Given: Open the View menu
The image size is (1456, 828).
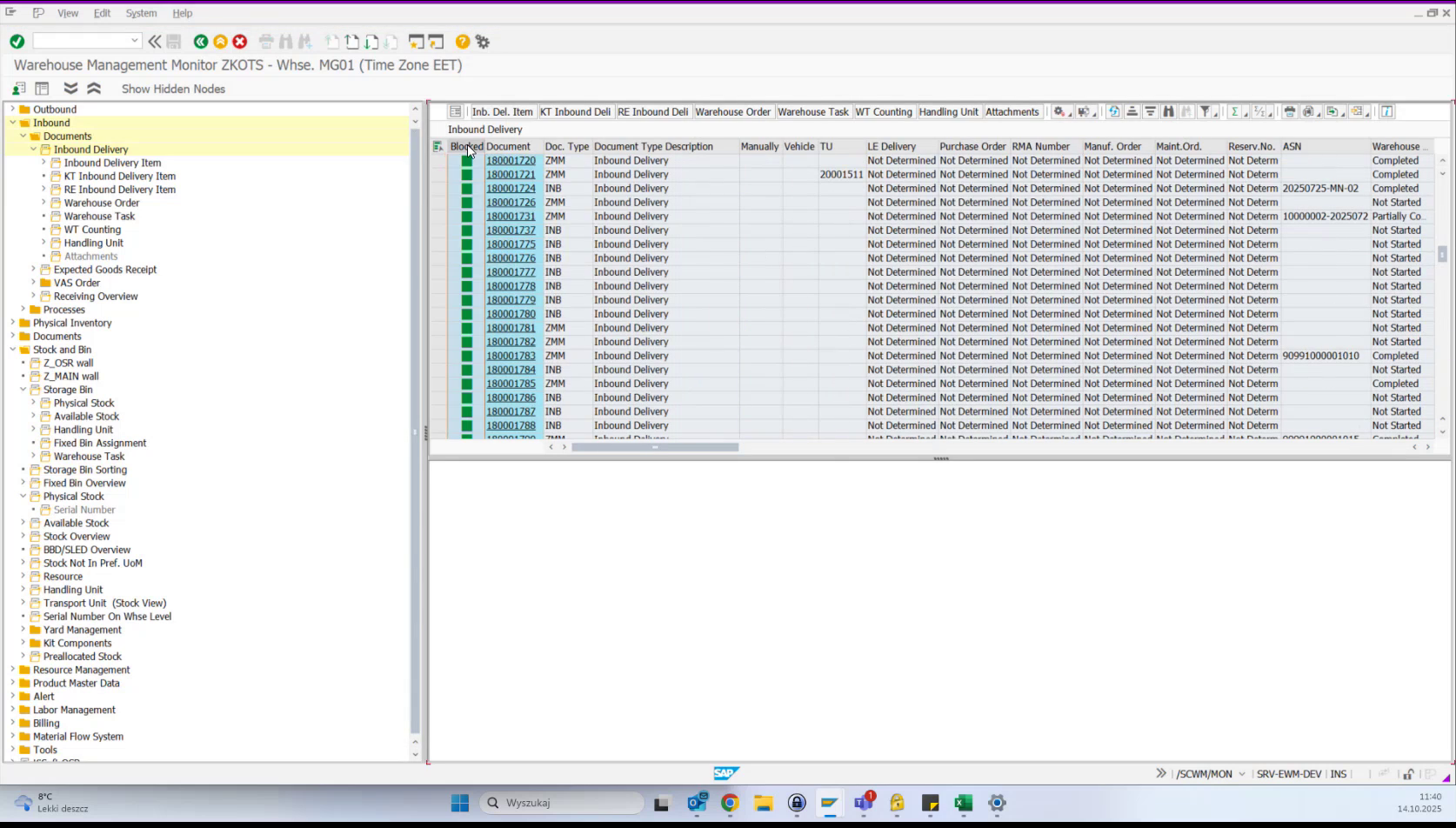Looking at the screenshot, I should pyautogui.click(x=68, y=13).
